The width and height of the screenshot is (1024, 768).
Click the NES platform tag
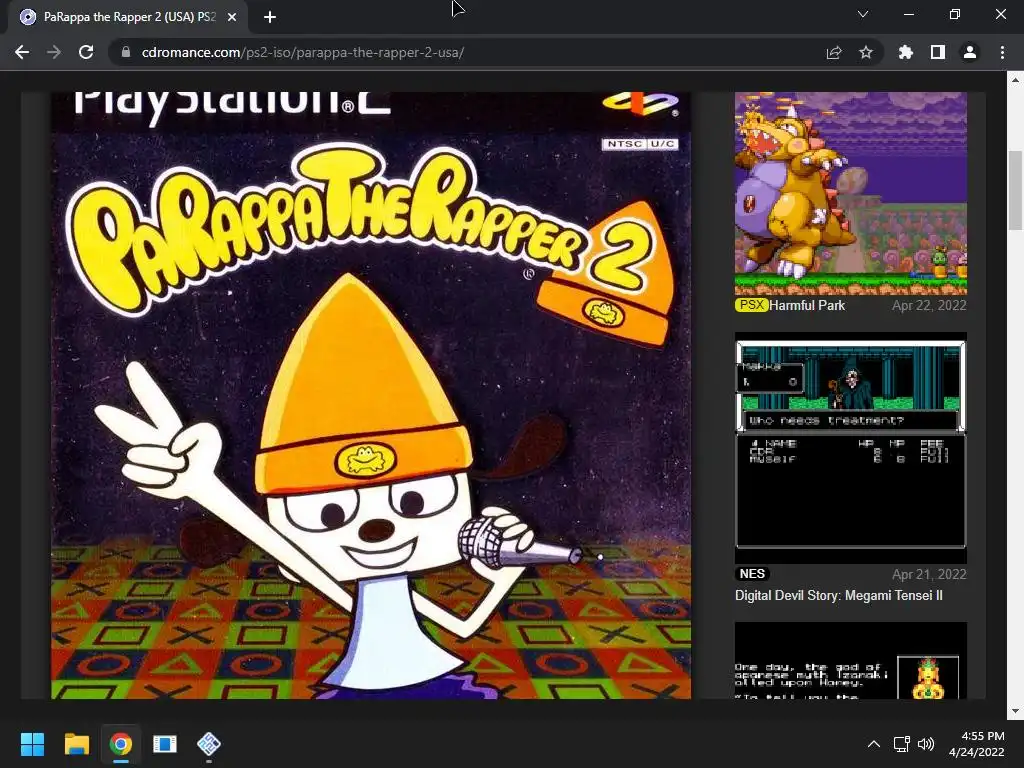pyautogui.click(x=752, y=573)
